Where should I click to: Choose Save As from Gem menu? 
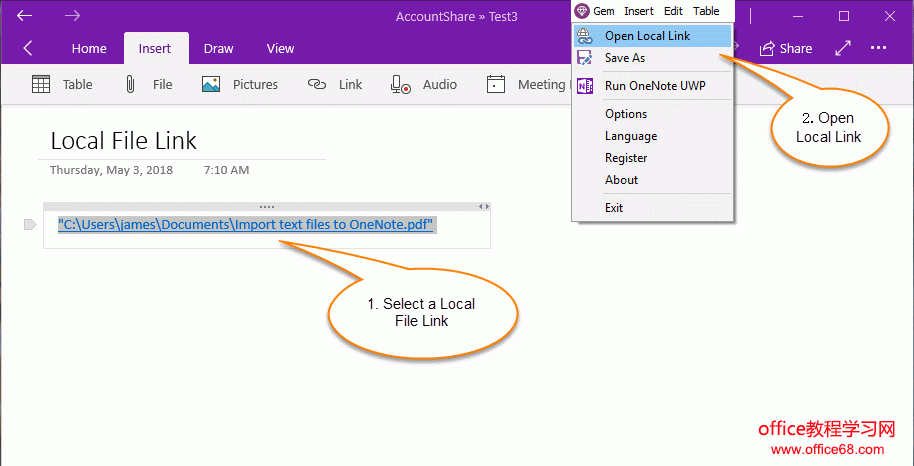(652, 58)
